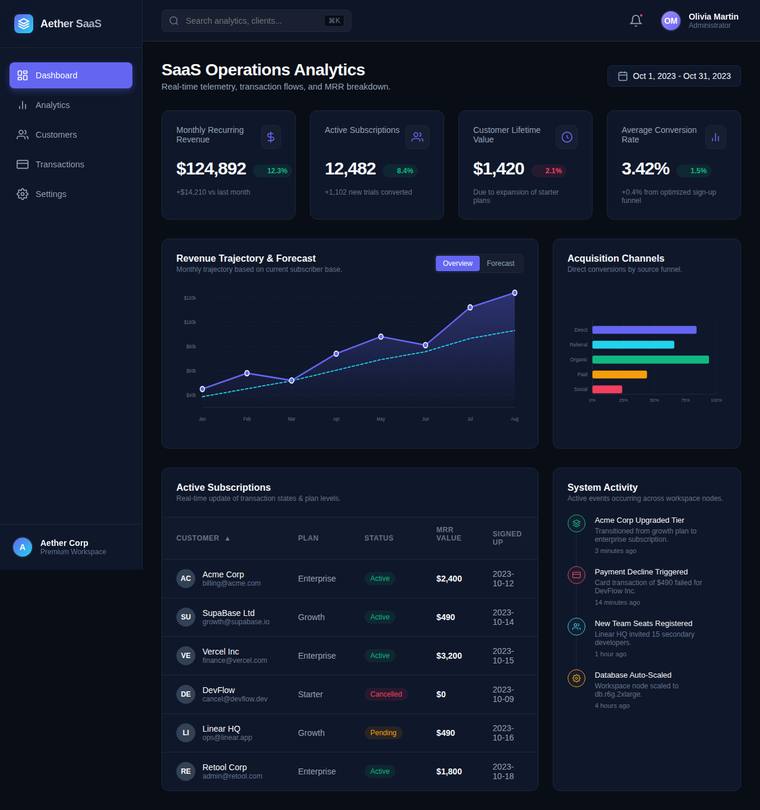The image size is (760, 810).
Task: Sort table by Status column header
Action: [x=379, y=538]
